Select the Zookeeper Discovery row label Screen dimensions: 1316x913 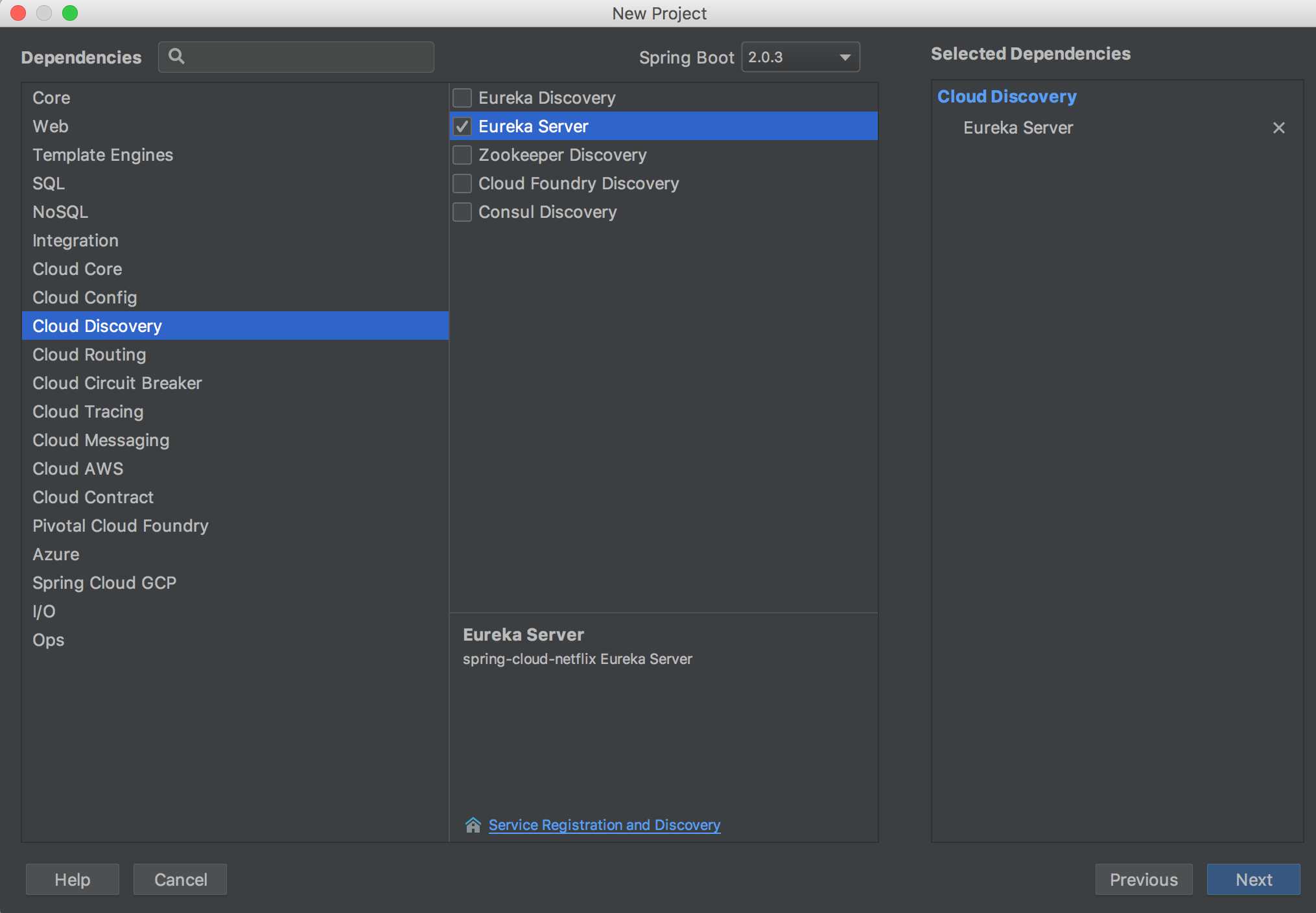(562, 155)
